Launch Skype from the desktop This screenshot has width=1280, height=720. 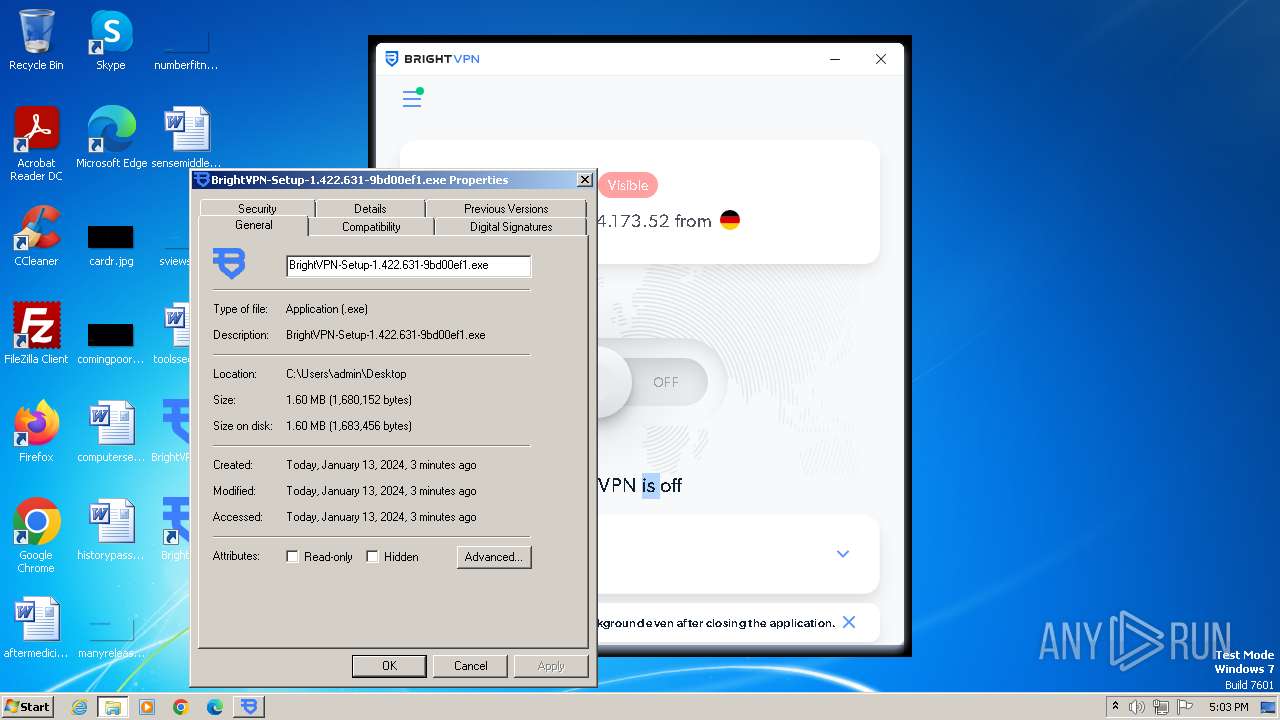click(x=110, y=40)
